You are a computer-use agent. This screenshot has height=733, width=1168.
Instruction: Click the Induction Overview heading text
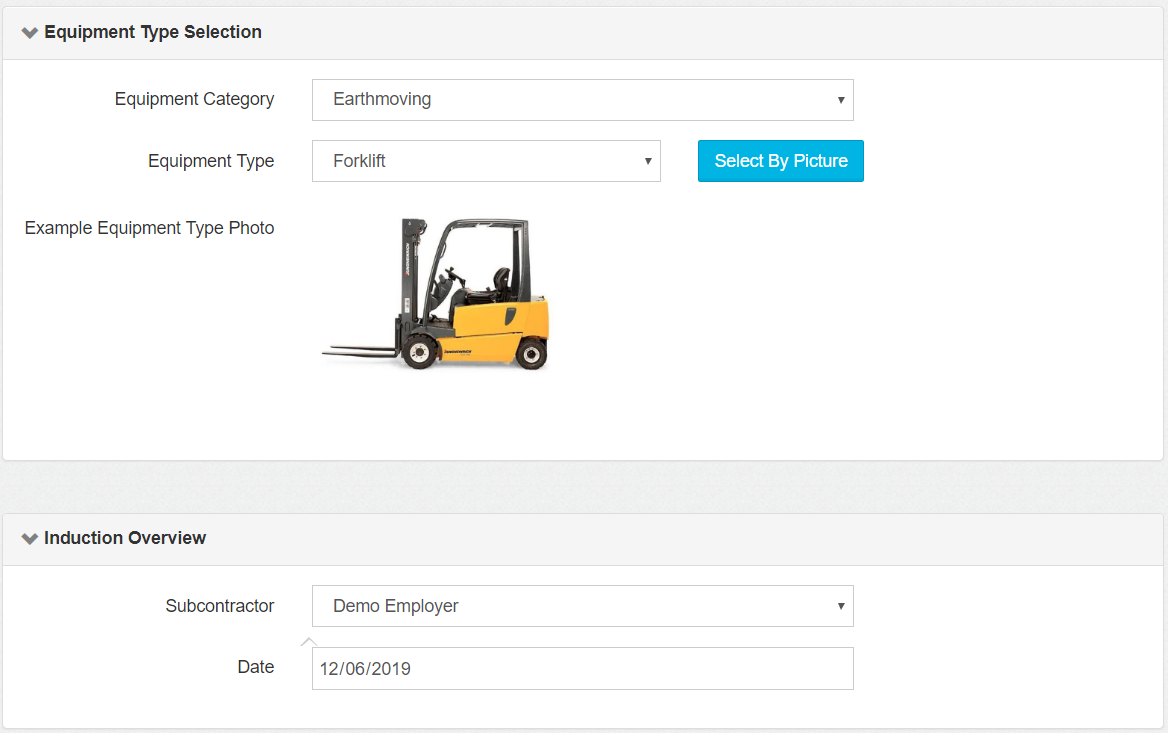click(125, 538)
